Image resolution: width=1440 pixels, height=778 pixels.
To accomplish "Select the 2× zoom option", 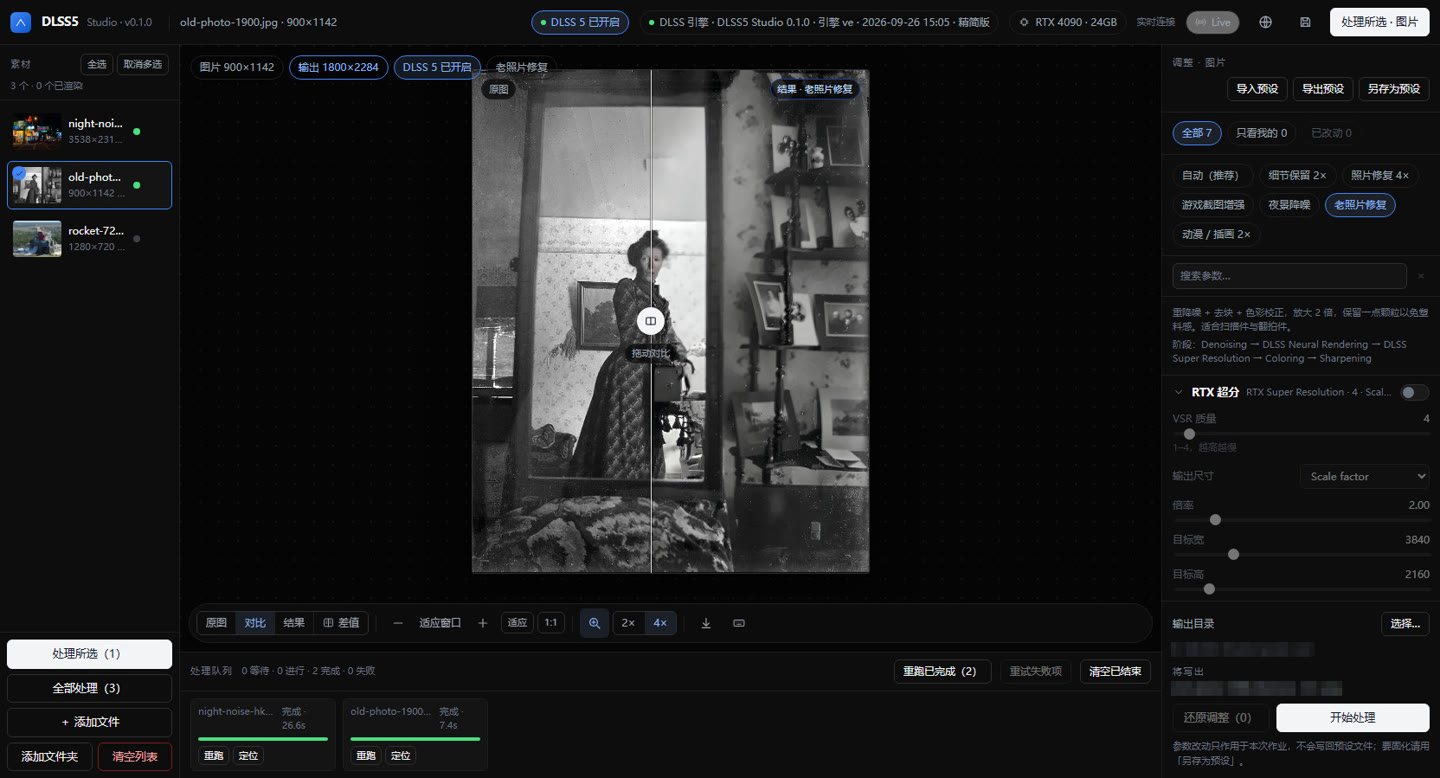I will point(628,623).
